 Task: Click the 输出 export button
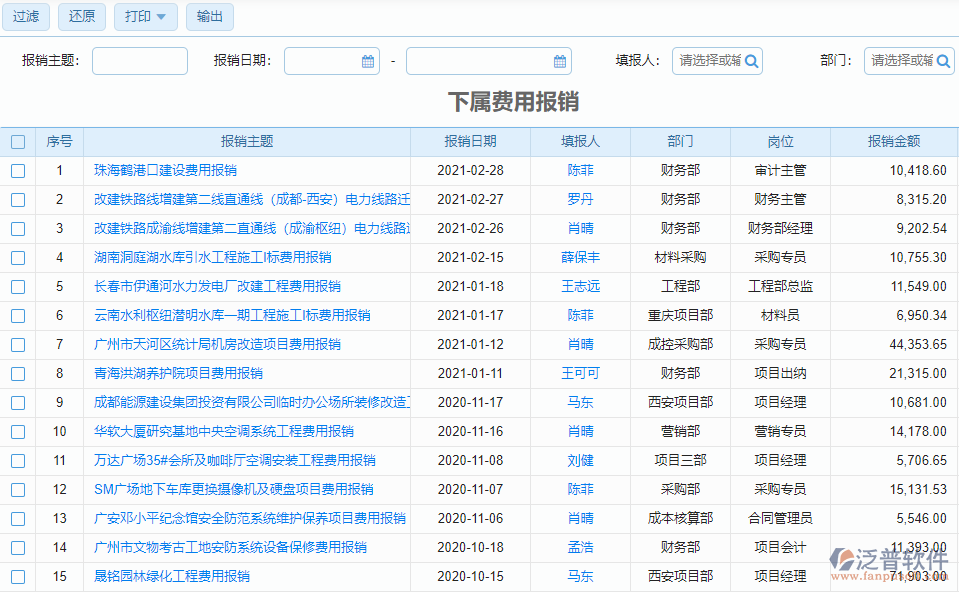click(x=209, y=17)
